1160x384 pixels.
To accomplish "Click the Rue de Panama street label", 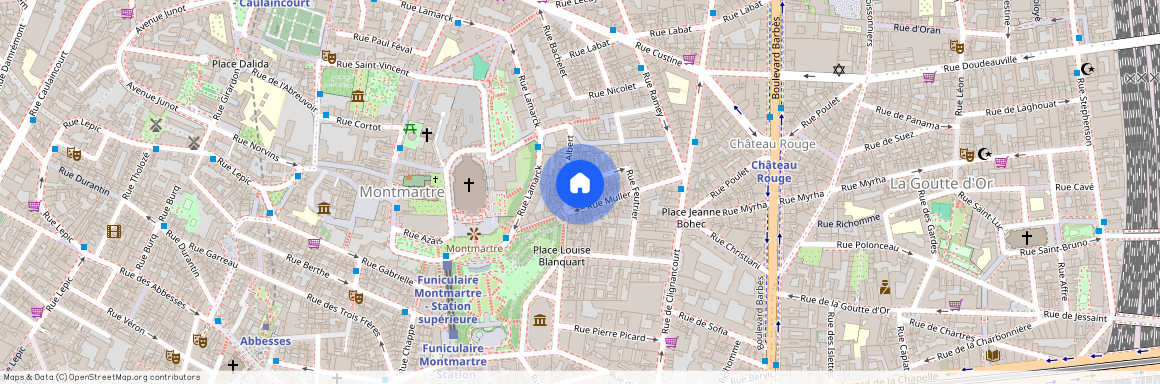I will click(908, 118).
